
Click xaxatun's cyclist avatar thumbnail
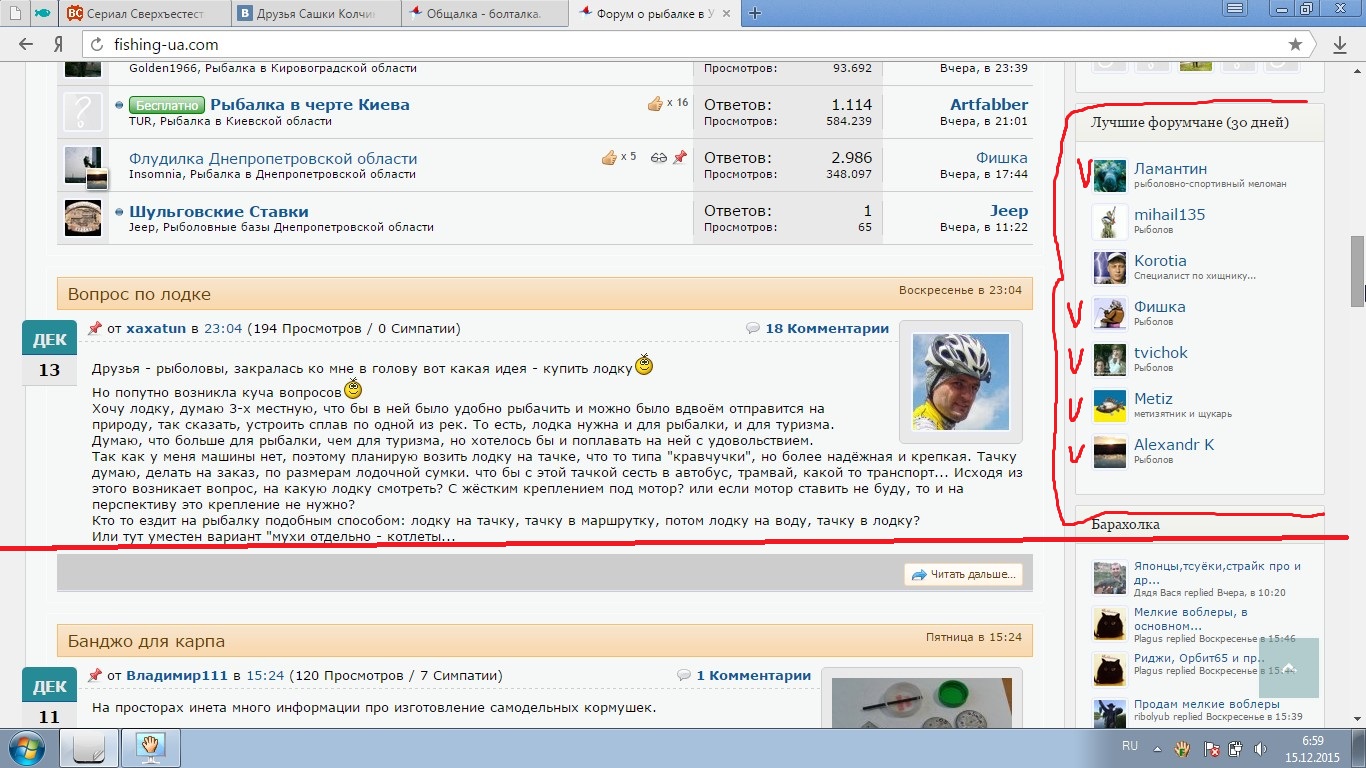(x=960, y=381)
